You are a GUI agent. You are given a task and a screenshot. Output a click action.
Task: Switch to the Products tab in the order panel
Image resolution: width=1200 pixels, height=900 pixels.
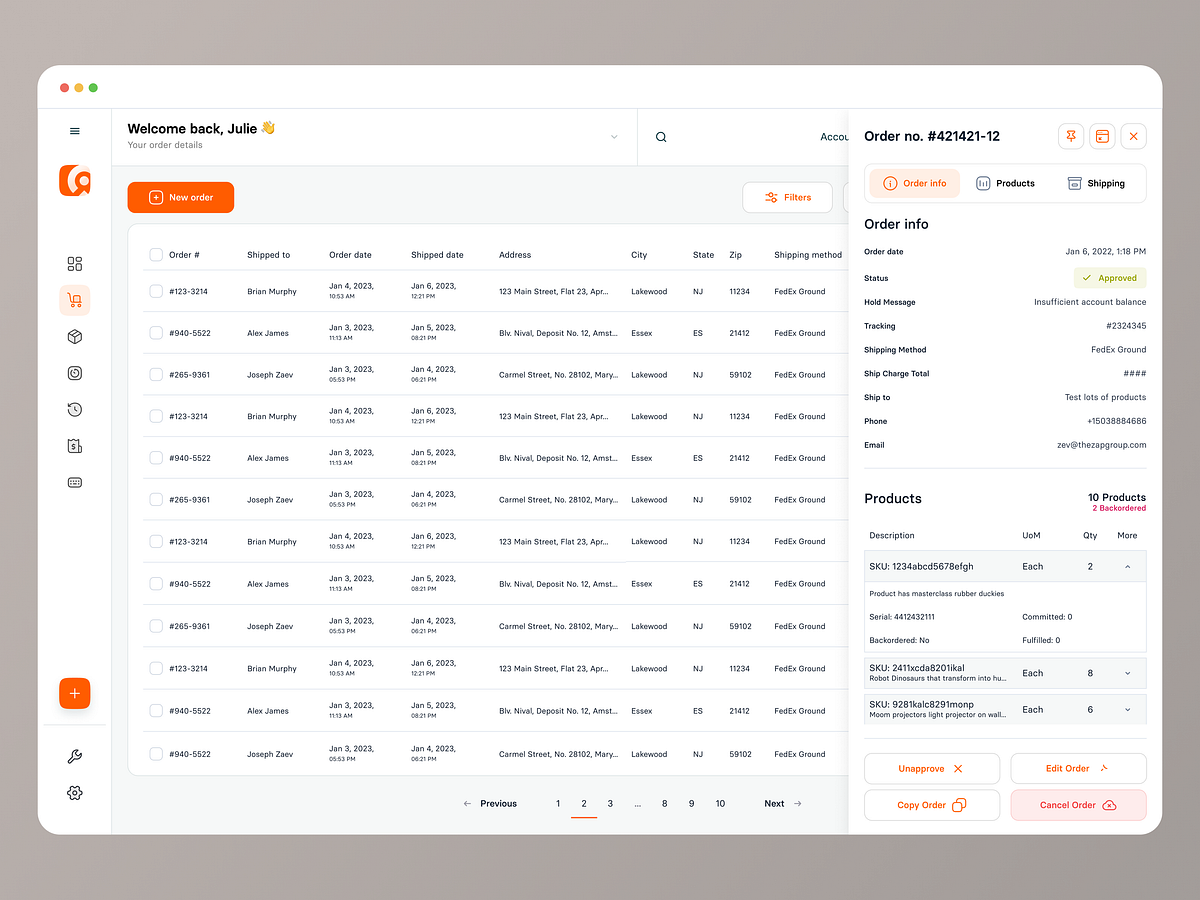click(1005, 183)
